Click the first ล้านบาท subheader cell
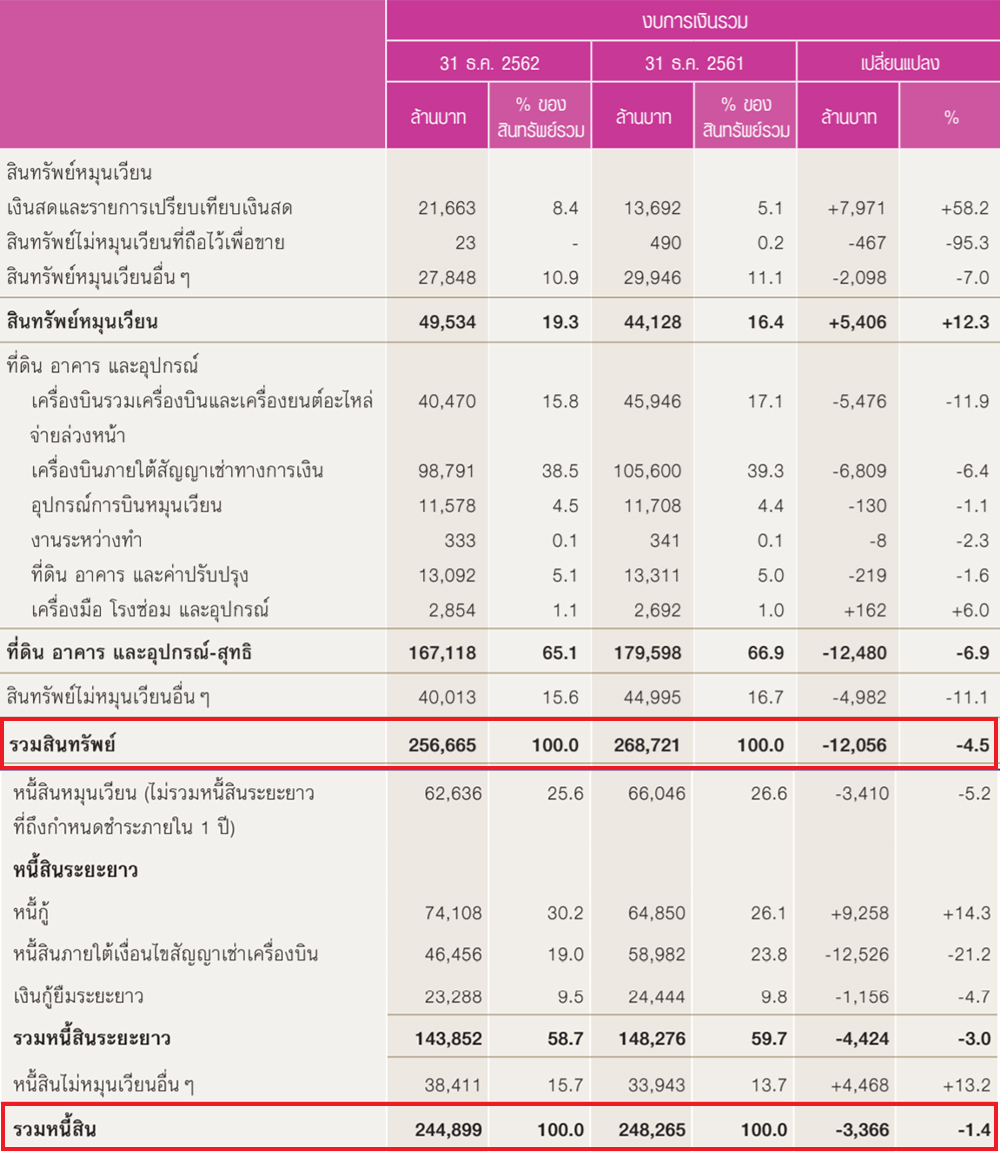The width and height of the screenshot is (1000, 1152). pos(436,116)
